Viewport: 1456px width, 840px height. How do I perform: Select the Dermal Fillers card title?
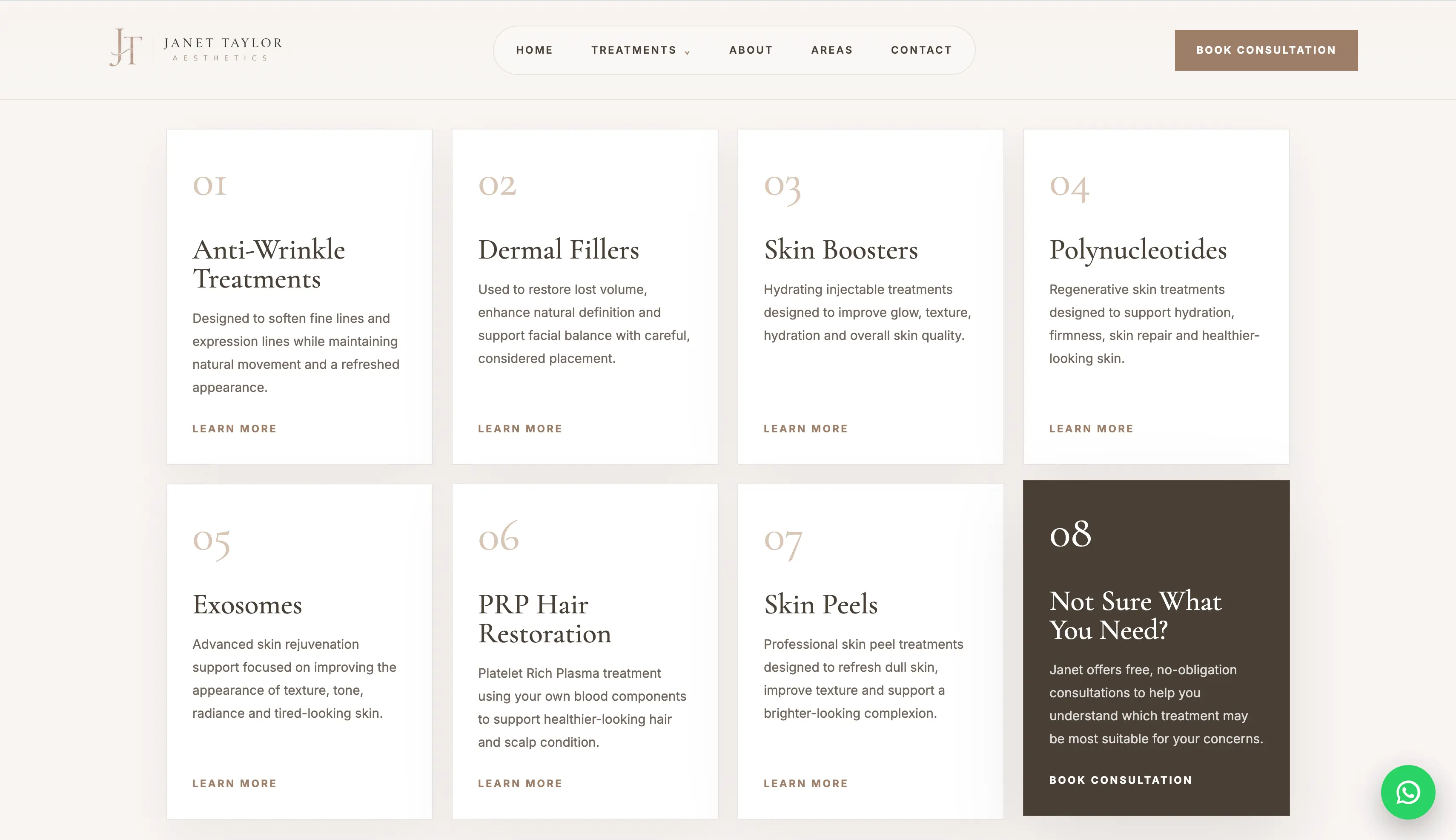pos(558,250)
